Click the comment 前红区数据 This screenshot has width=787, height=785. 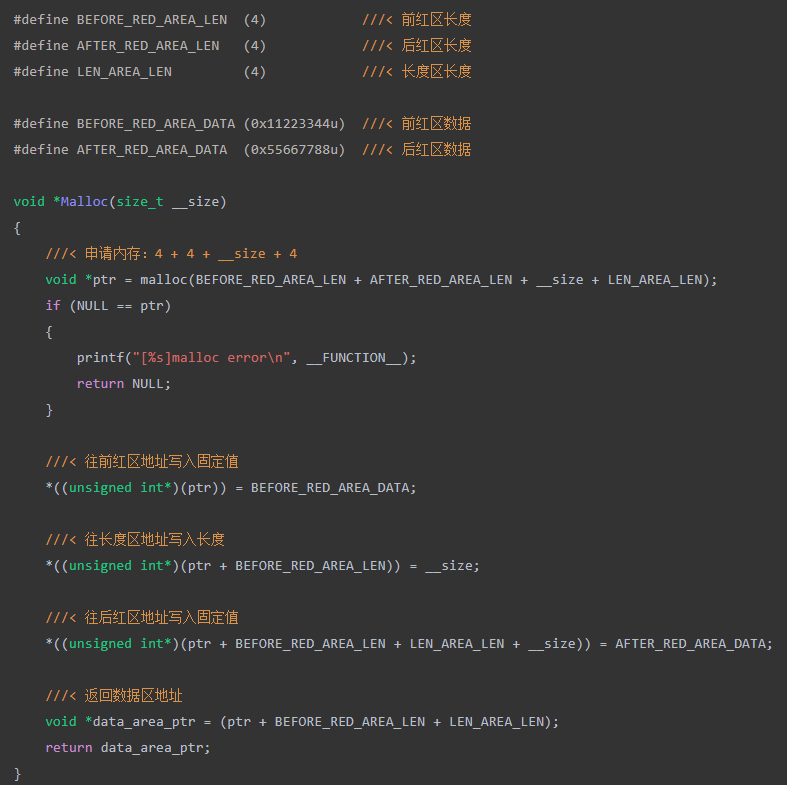pyautogui.click(x=436, y=124)
